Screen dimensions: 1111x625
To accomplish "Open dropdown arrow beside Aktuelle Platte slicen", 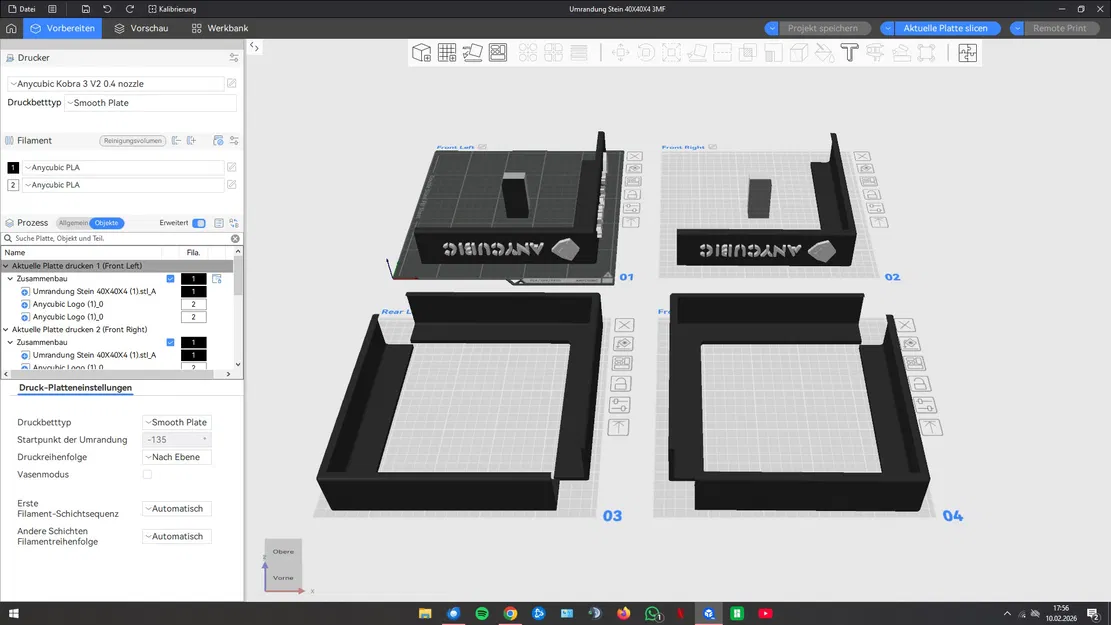I will 887,28.
